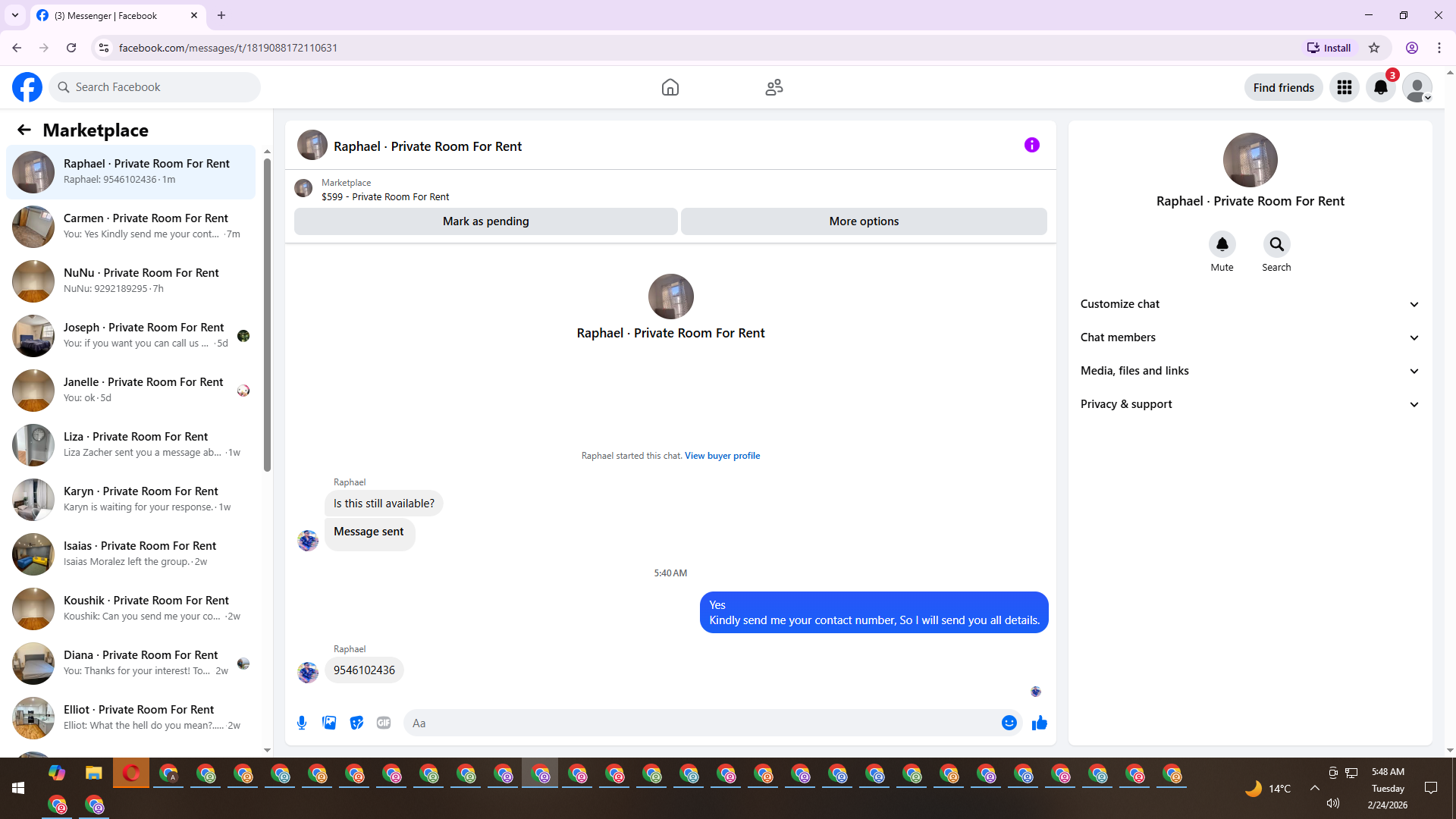This screenshot has height=819, width=1456.
Task: Expand Chat members section
Action: point(1249,337)
